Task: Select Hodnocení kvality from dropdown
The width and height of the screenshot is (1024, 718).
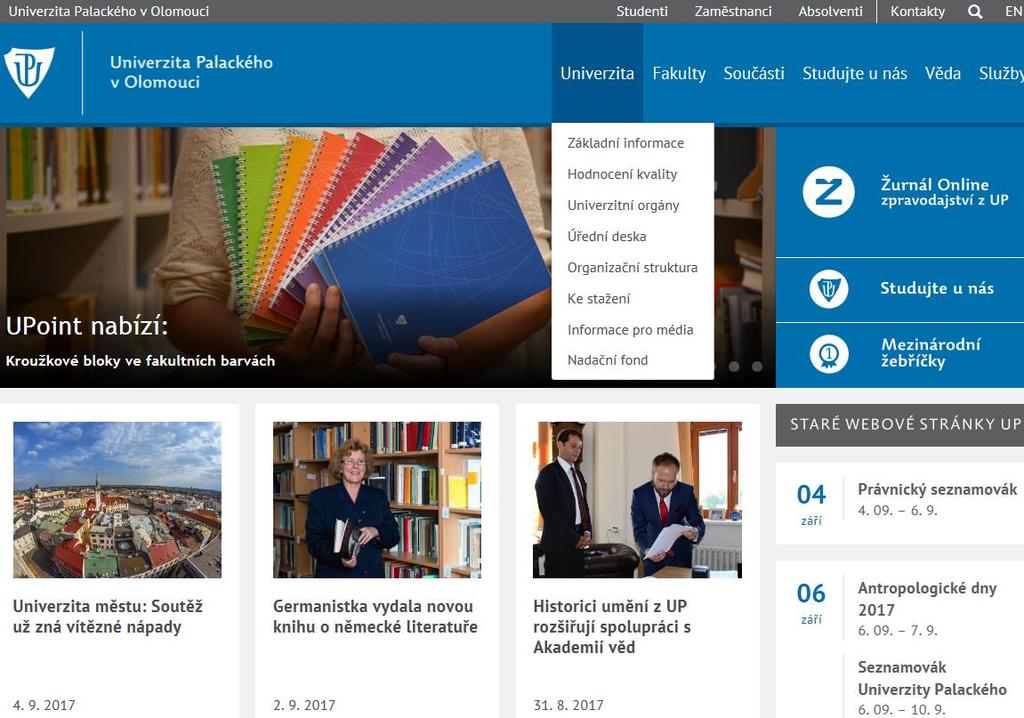Action: click(x=622, y=174)
